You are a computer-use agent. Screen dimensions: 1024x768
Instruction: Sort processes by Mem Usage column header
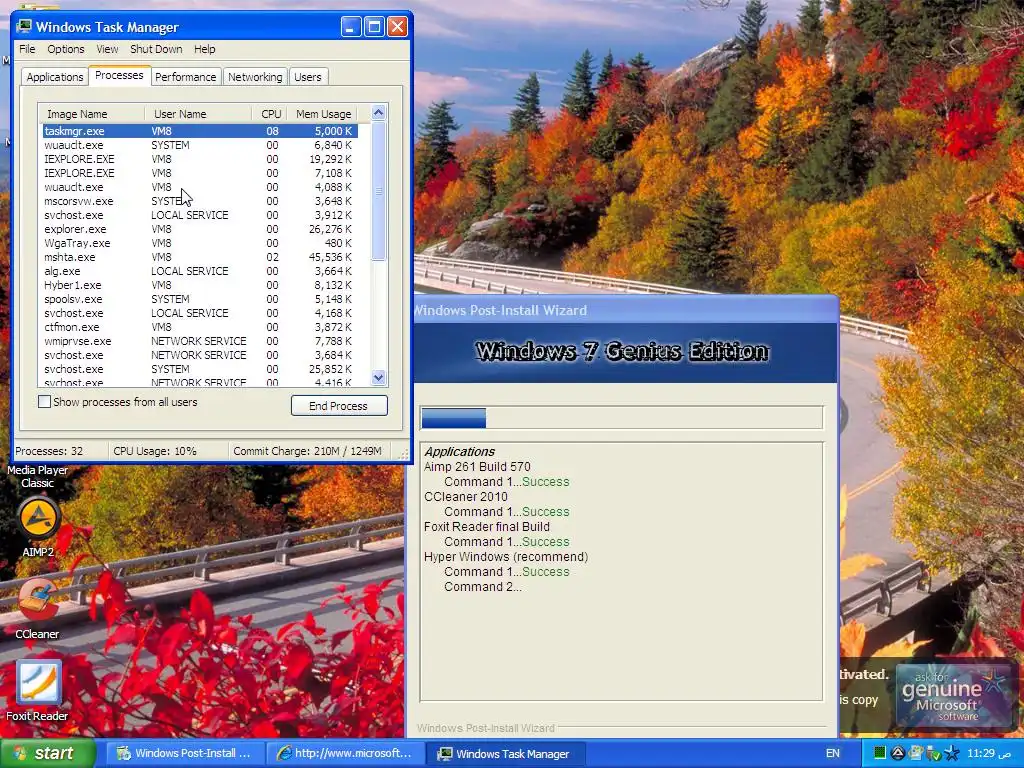tap(323, 114)
